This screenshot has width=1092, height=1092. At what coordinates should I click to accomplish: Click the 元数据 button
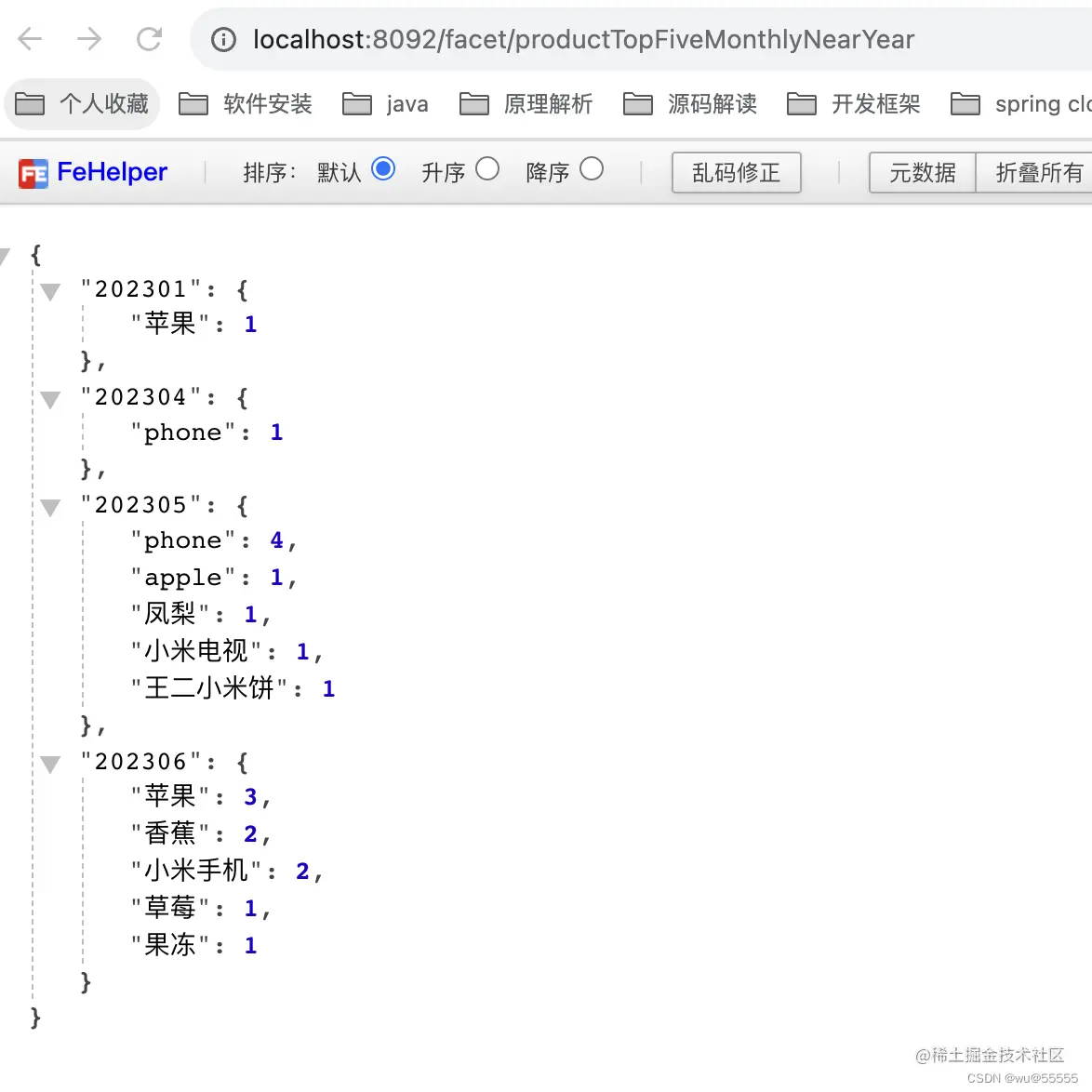[x=920, y=173]
